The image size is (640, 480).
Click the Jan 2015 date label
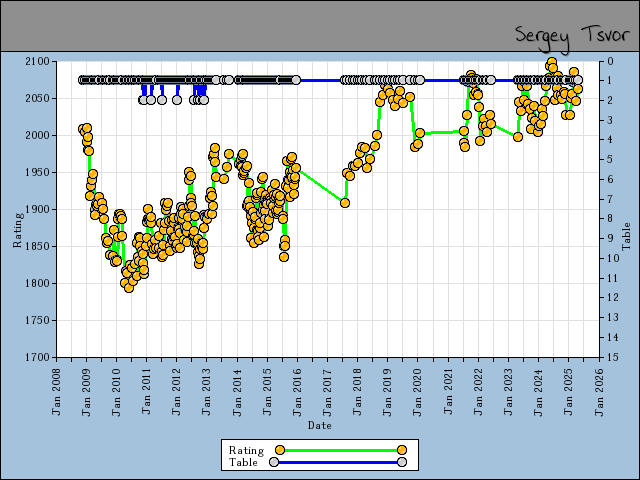click(x=267, y=392)
